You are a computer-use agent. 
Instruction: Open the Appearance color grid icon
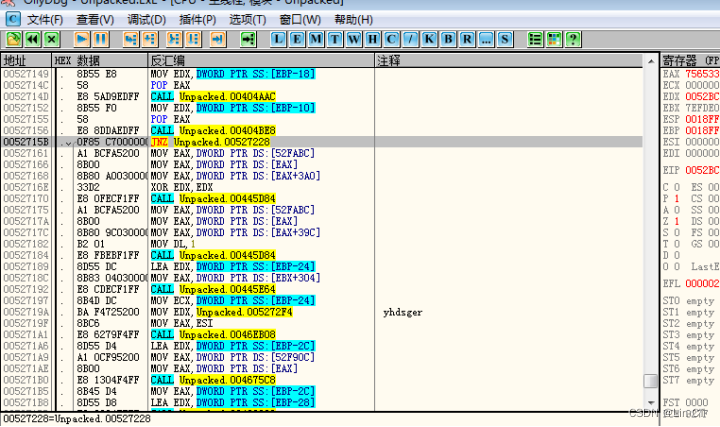[554, 39]
